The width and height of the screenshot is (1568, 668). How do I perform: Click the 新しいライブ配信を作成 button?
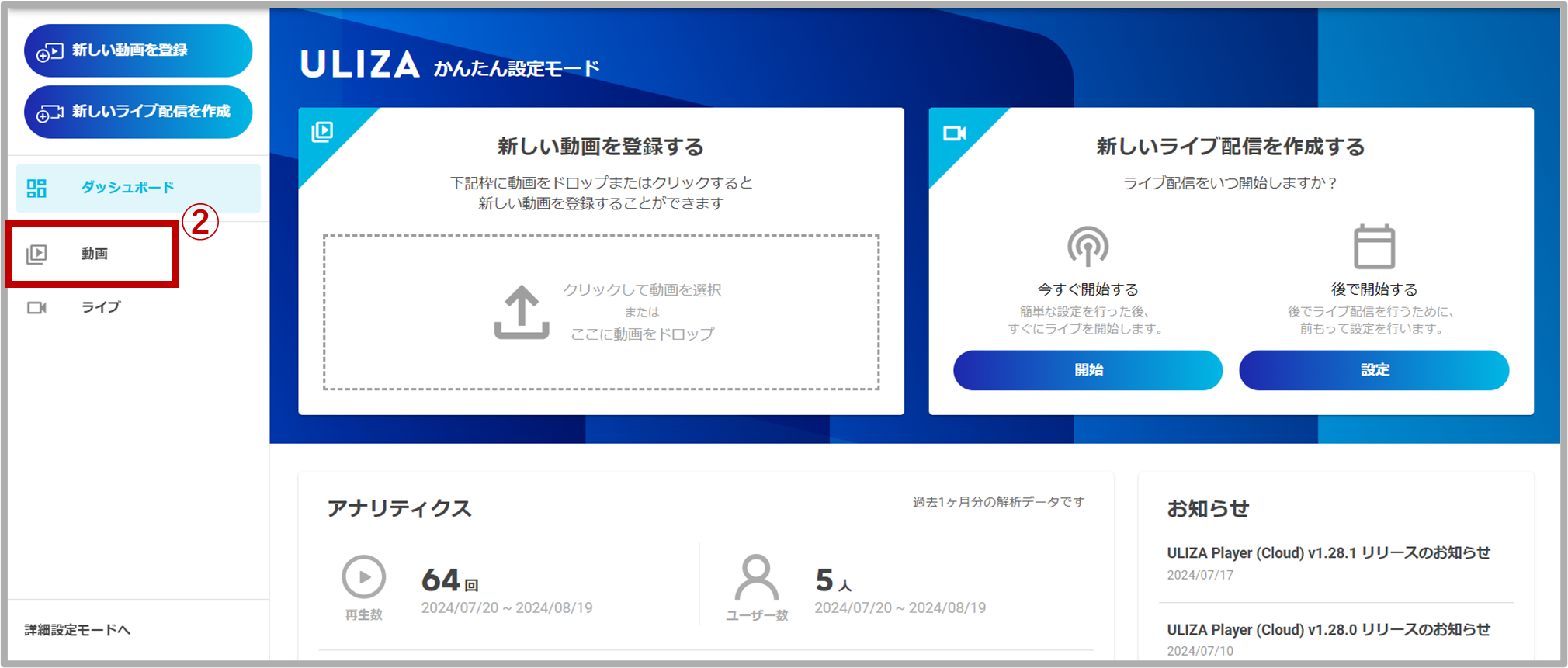[138, 112]
